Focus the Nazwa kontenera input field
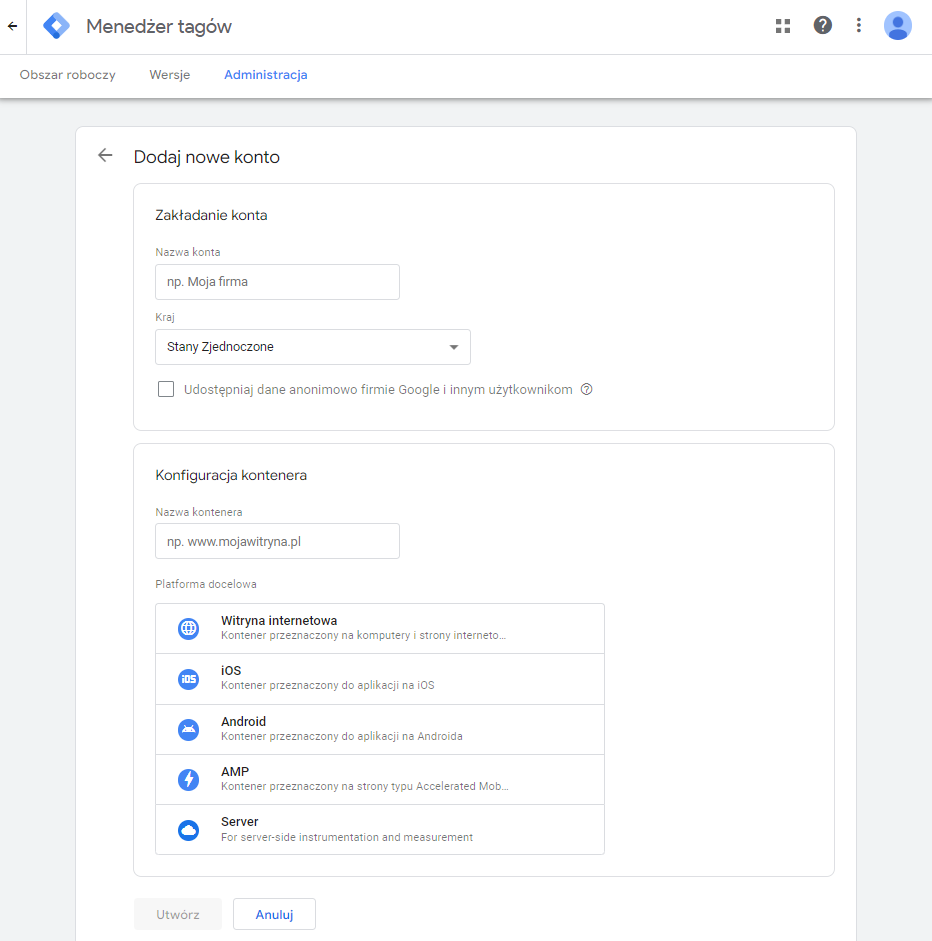Viewport: 932px width, 941px height. [x=277, y=541]
